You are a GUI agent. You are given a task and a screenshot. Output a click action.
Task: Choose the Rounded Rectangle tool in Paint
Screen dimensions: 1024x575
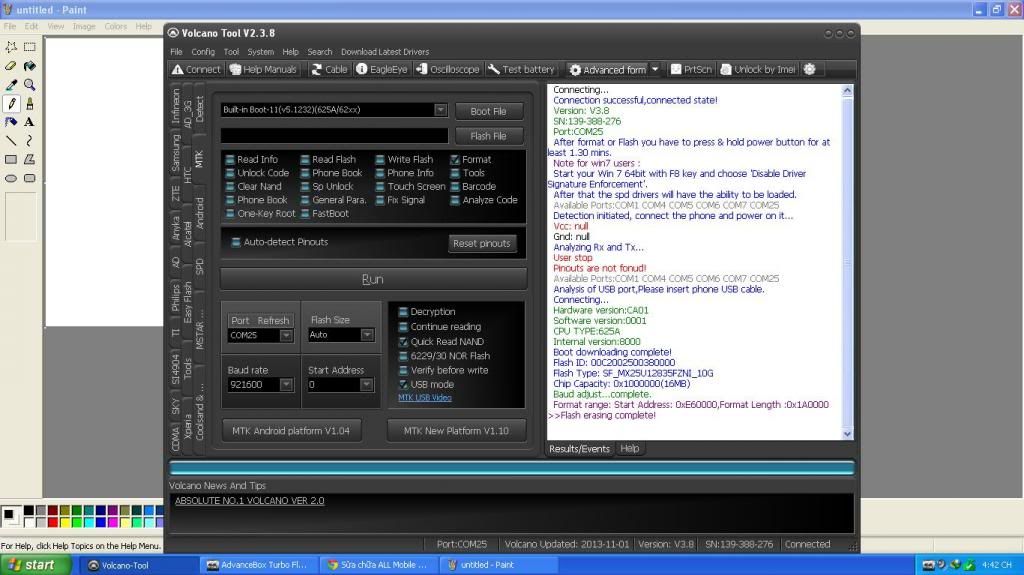coord(29,178)
